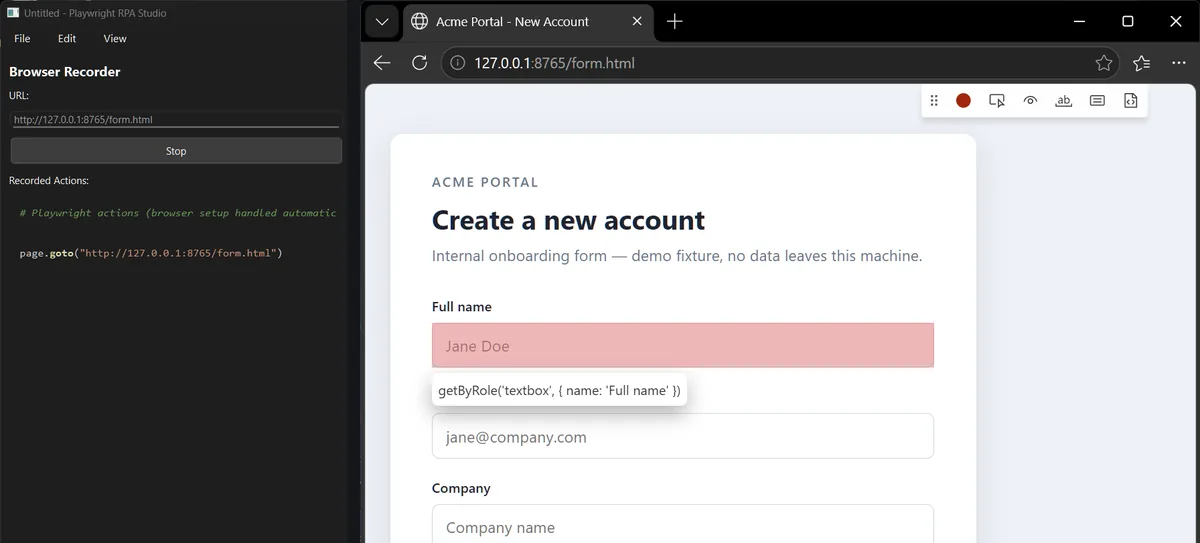Image resolution: width=1200 pixels, height=543 pixels.
Task: Click the red Record button in Playwright toolbar
Action: pos(963,101)
